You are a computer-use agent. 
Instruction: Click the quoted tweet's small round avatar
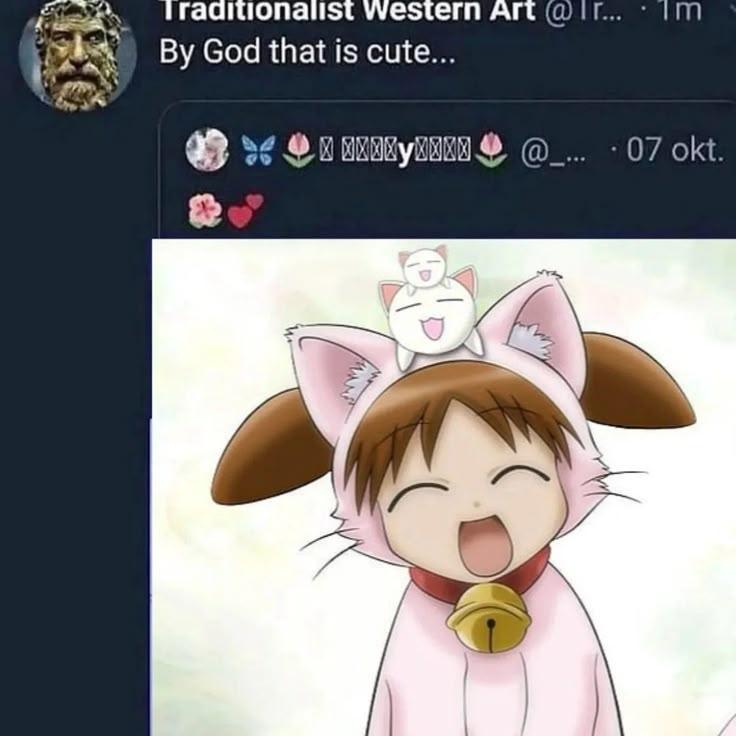(208, 150)
